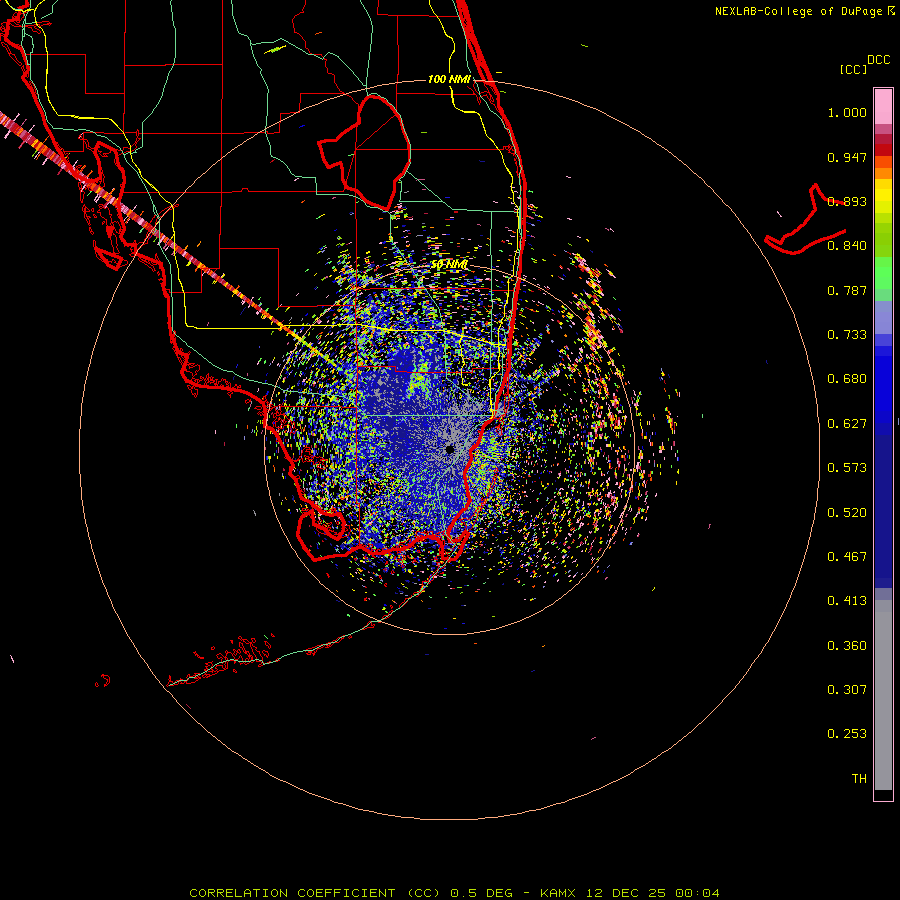Select the 0.893 color scale value
900x900 pixels.
847,201
